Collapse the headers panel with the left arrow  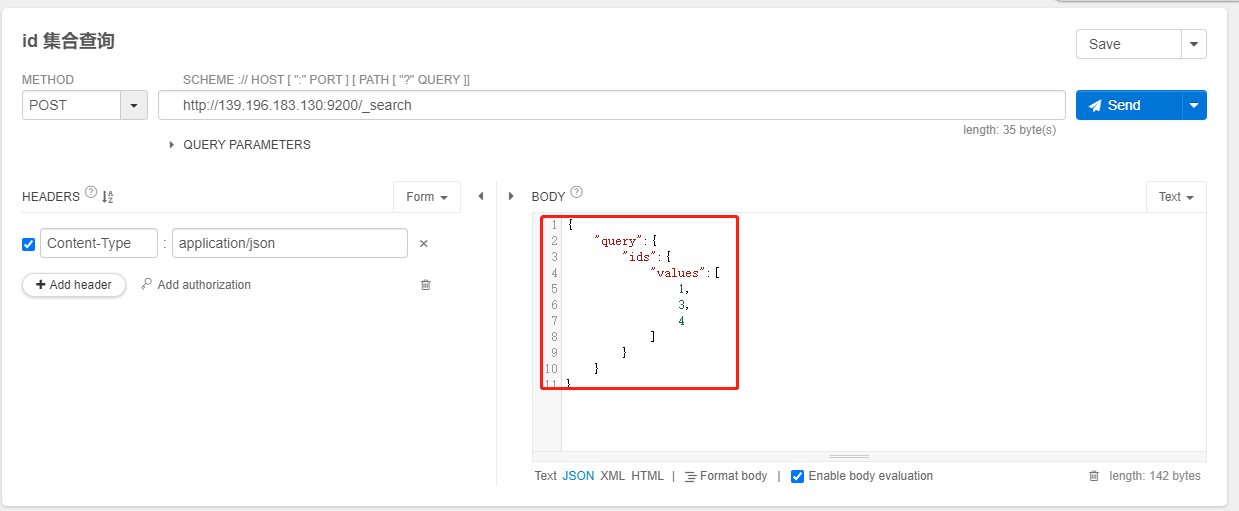pyautogui.click(x=481, y=196)
